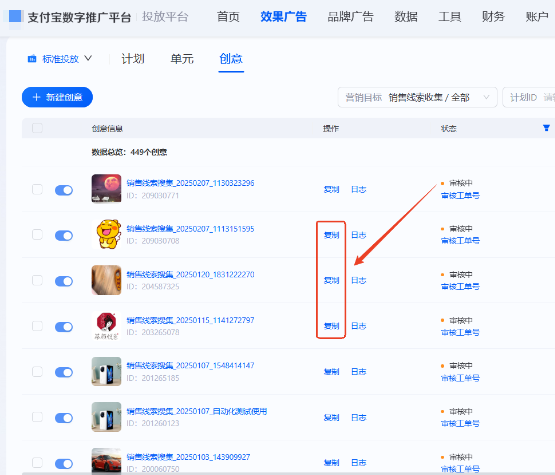Open 数据 in top navigation

click(x=406, y=17)
